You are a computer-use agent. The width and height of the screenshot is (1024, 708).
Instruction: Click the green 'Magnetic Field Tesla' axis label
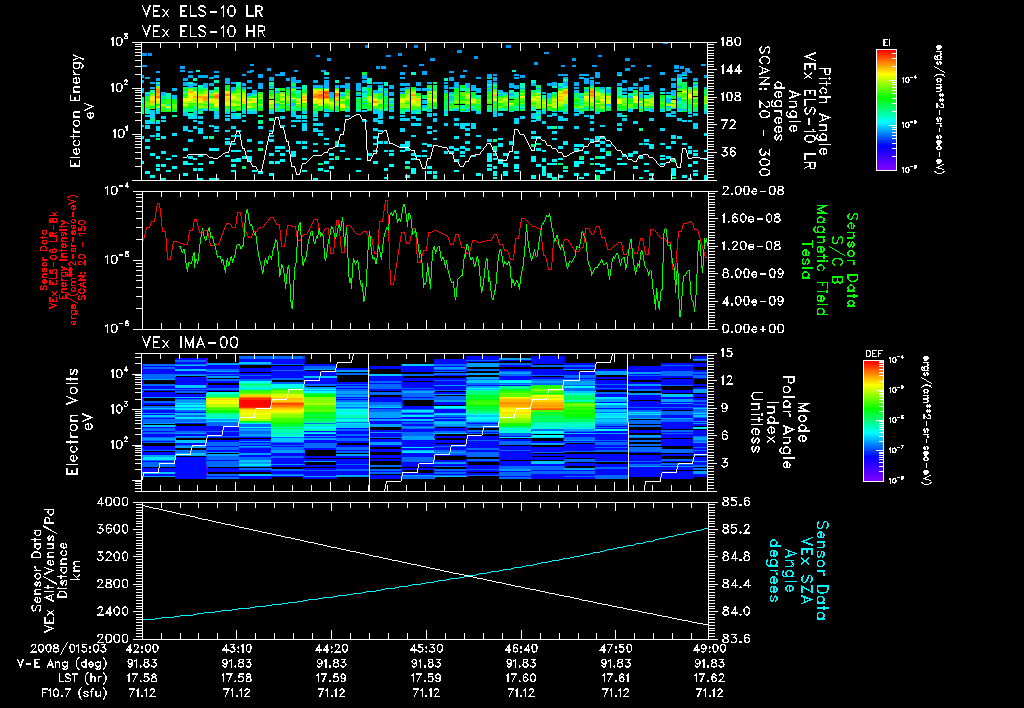coord(814,260)
